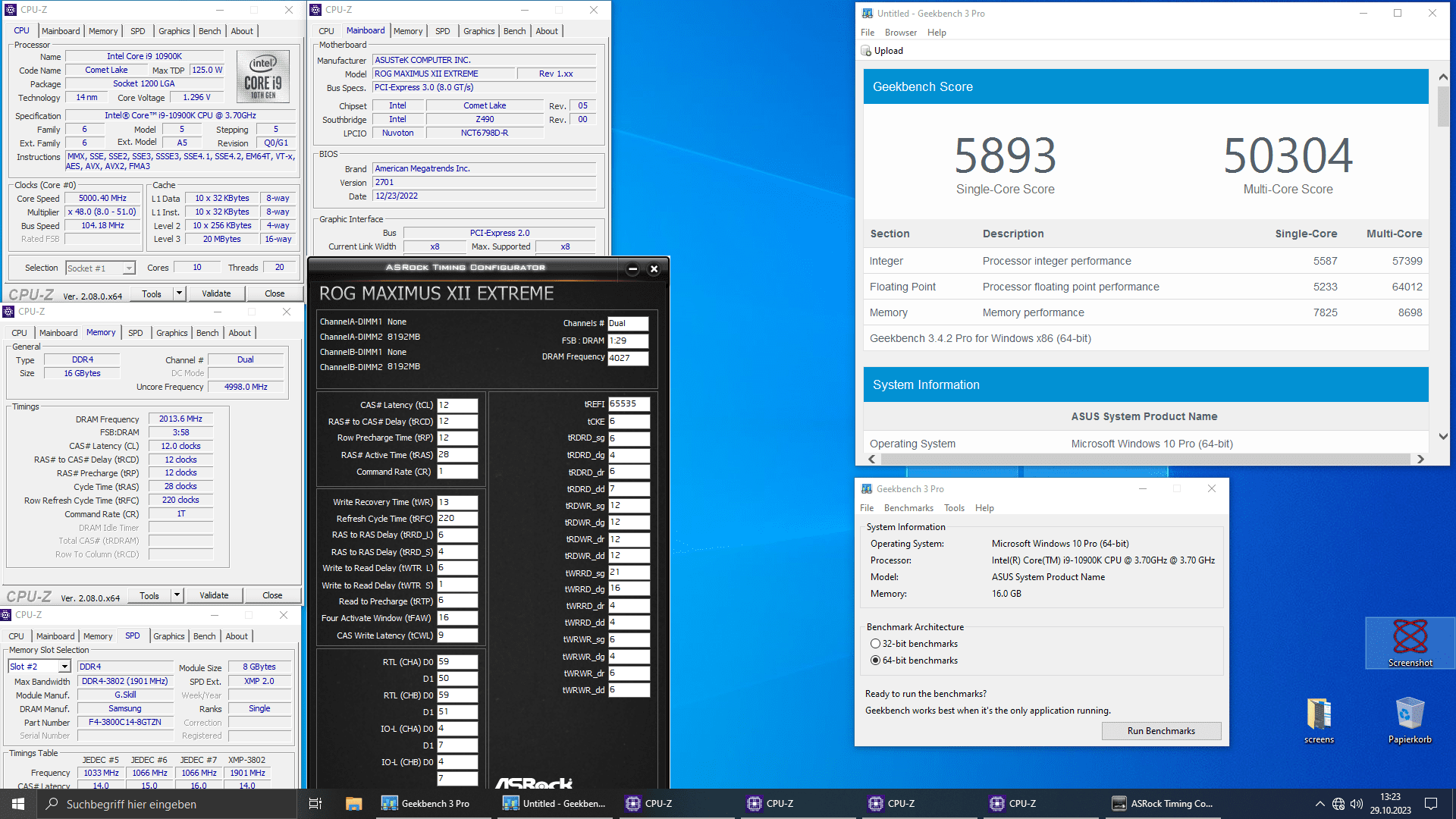Open the notification center icon
This screenshot has width=1456, height=819.
(1431, 804)
